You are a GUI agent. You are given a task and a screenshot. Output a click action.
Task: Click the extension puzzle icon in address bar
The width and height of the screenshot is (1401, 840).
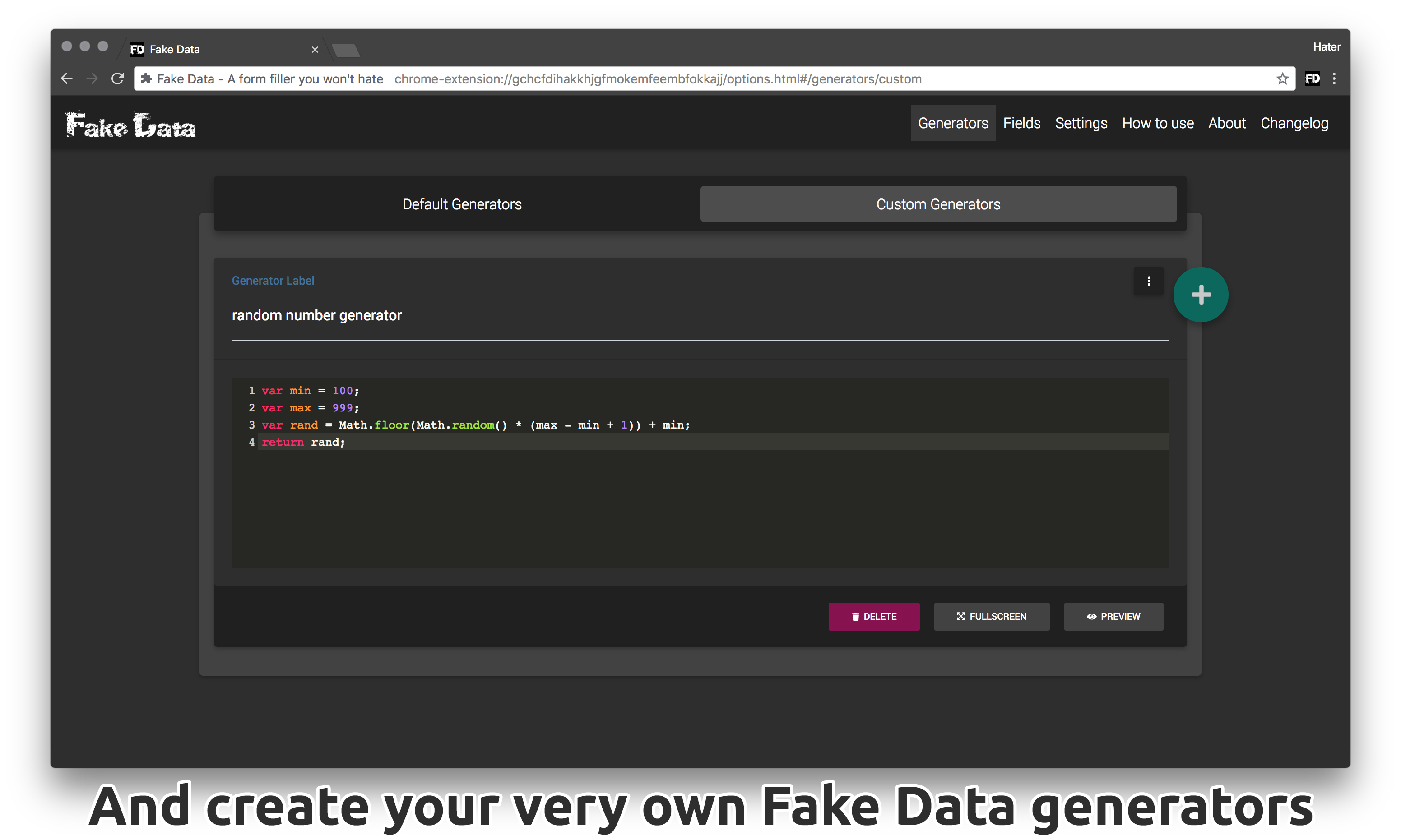click(146, 78)
